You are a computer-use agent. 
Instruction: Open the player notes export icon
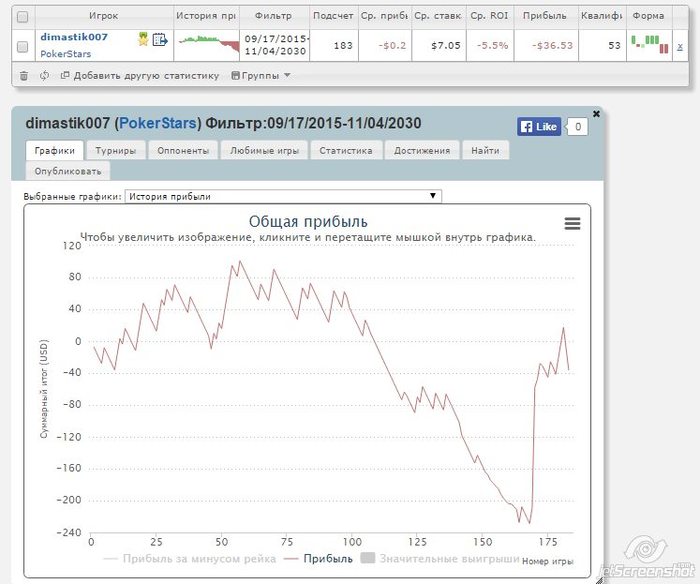[160, 40]
